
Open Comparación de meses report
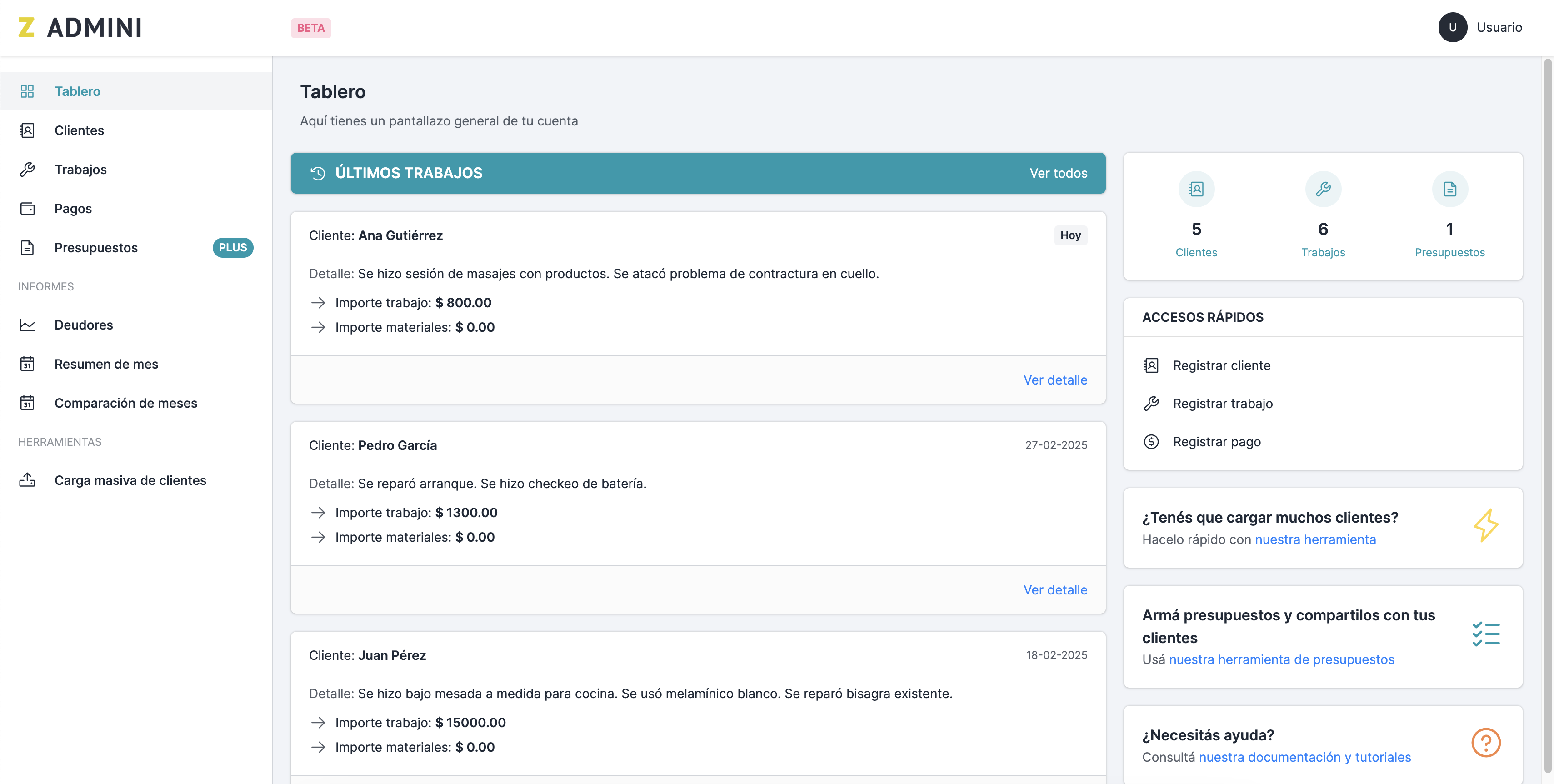click(x=125, y=404)
